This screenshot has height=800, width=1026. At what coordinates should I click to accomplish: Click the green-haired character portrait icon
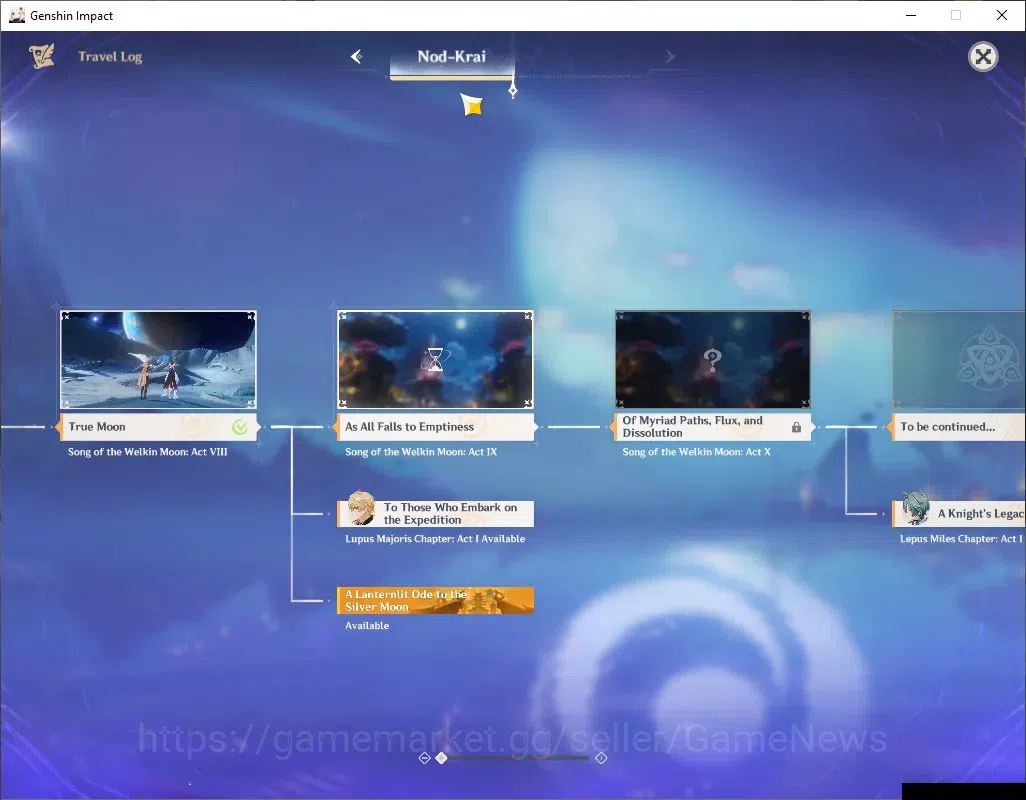click(915, 508)
